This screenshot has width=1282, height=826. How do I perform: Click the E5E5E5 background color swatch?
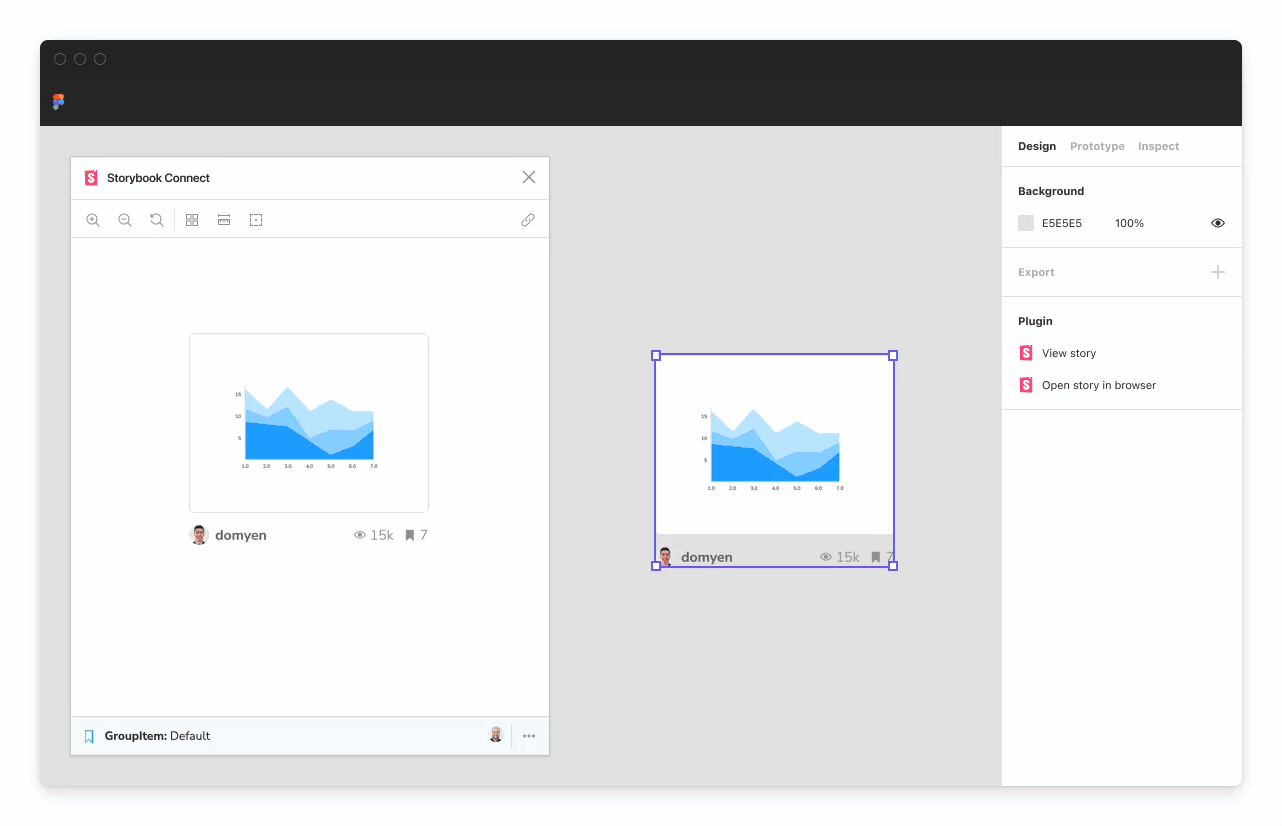(x=1025, y=223)
